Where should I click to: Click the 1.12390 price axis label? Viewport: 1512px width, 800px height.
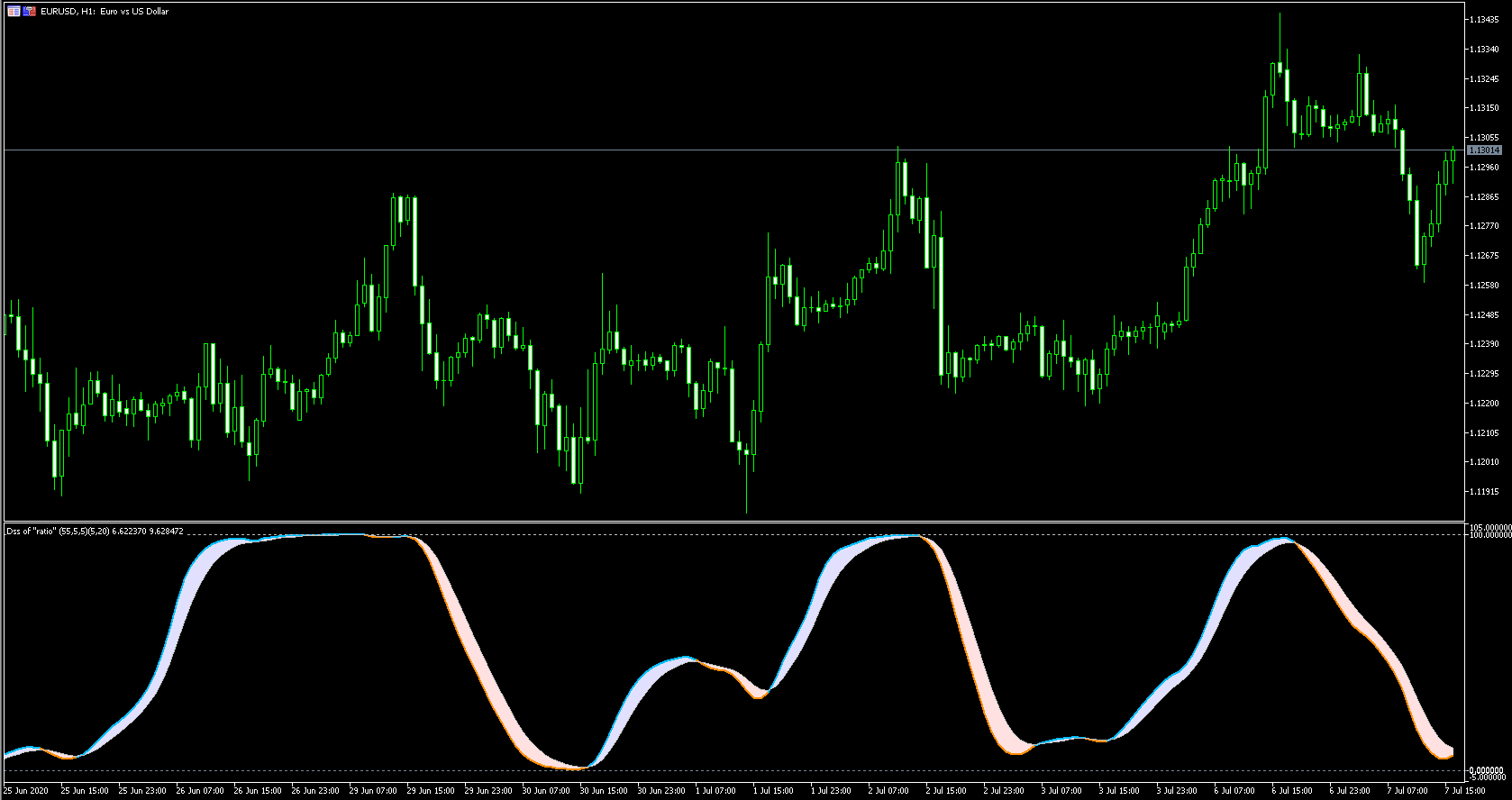click(1484, 343)
